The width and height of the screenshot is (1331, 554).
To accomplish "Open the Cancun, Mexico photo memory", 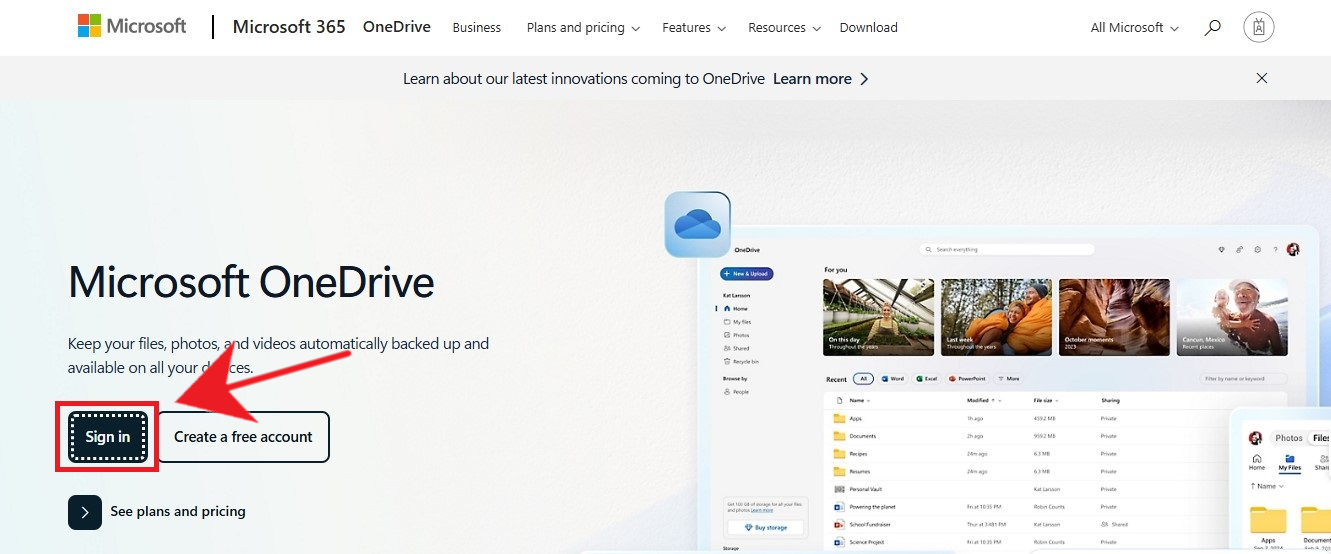I will pyautogui.click(x=1232, y=317).
